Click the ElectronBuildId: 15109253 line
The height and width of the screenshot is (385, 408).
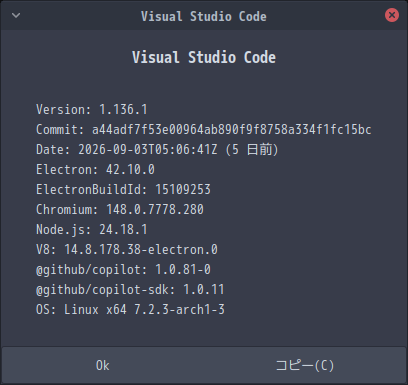point(123,190)
